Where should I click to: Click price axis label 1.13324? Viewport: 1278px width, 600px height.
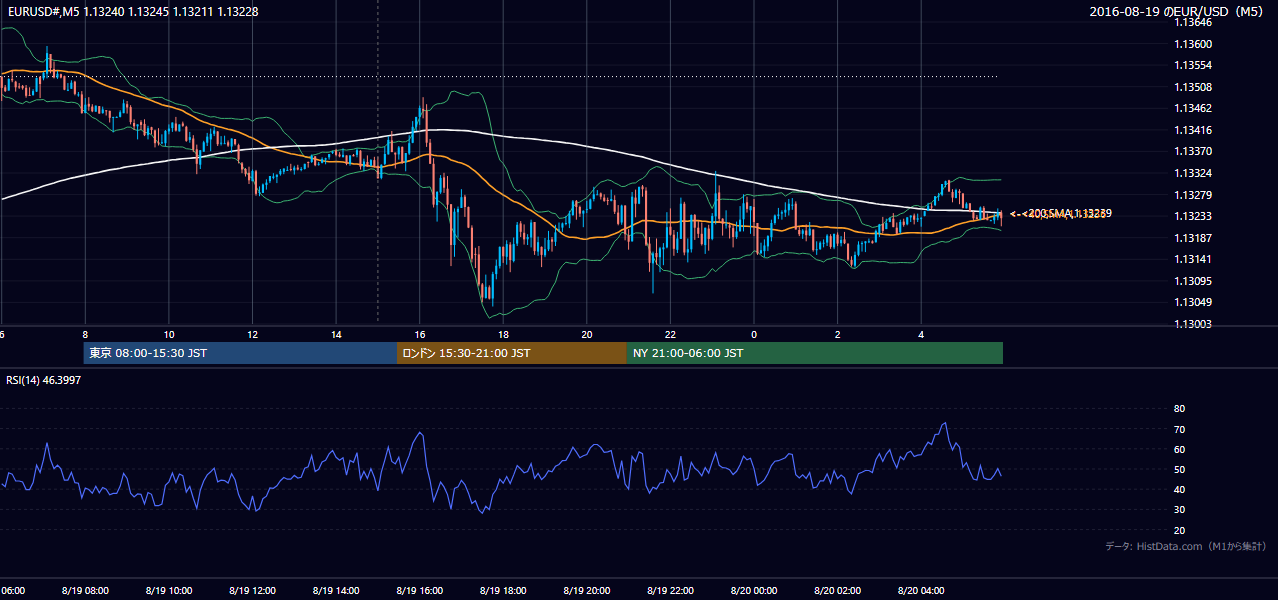pos(1193,173)
